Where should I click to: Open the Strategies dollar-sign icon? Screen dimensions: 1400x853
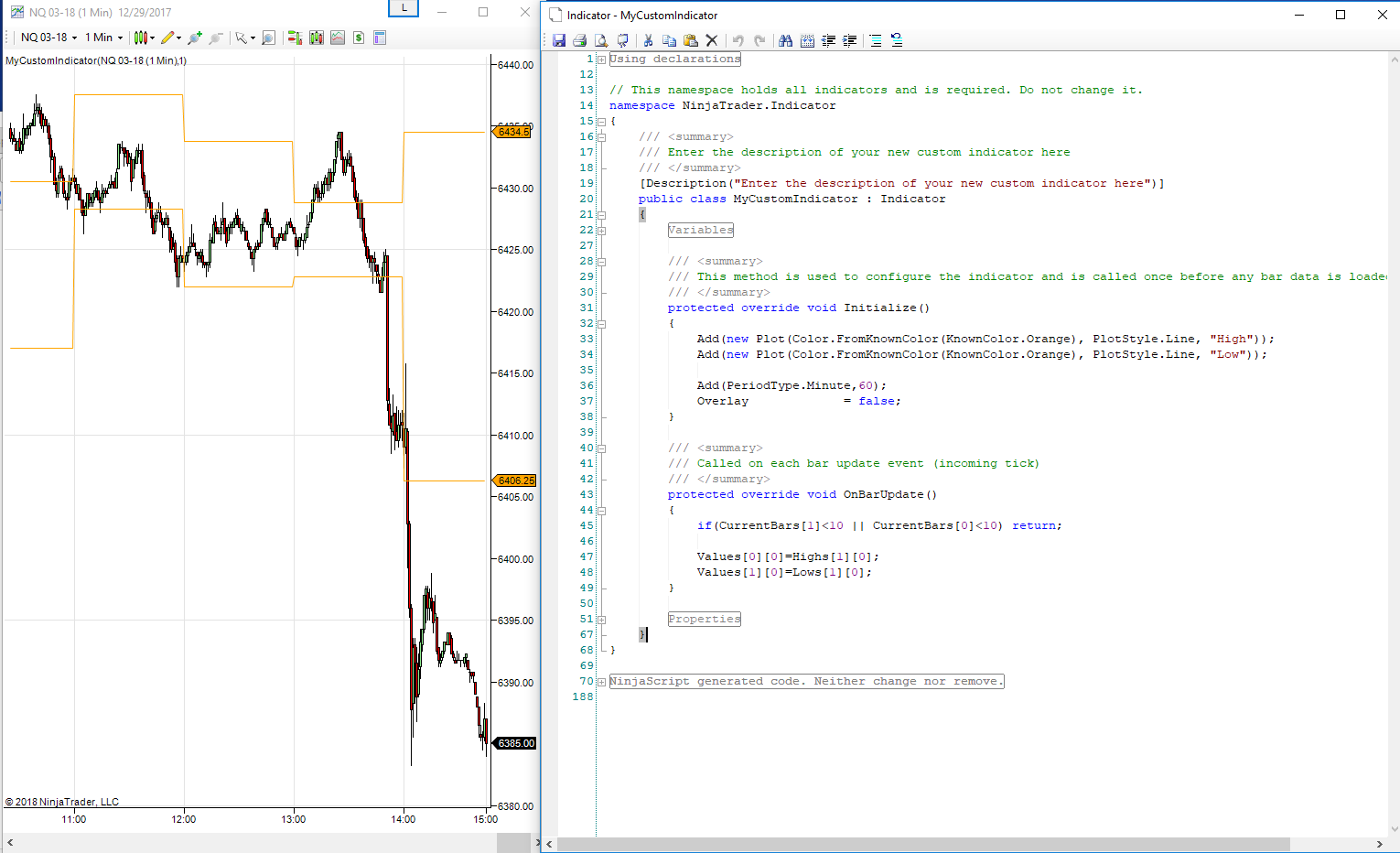[x=359, y=38]
